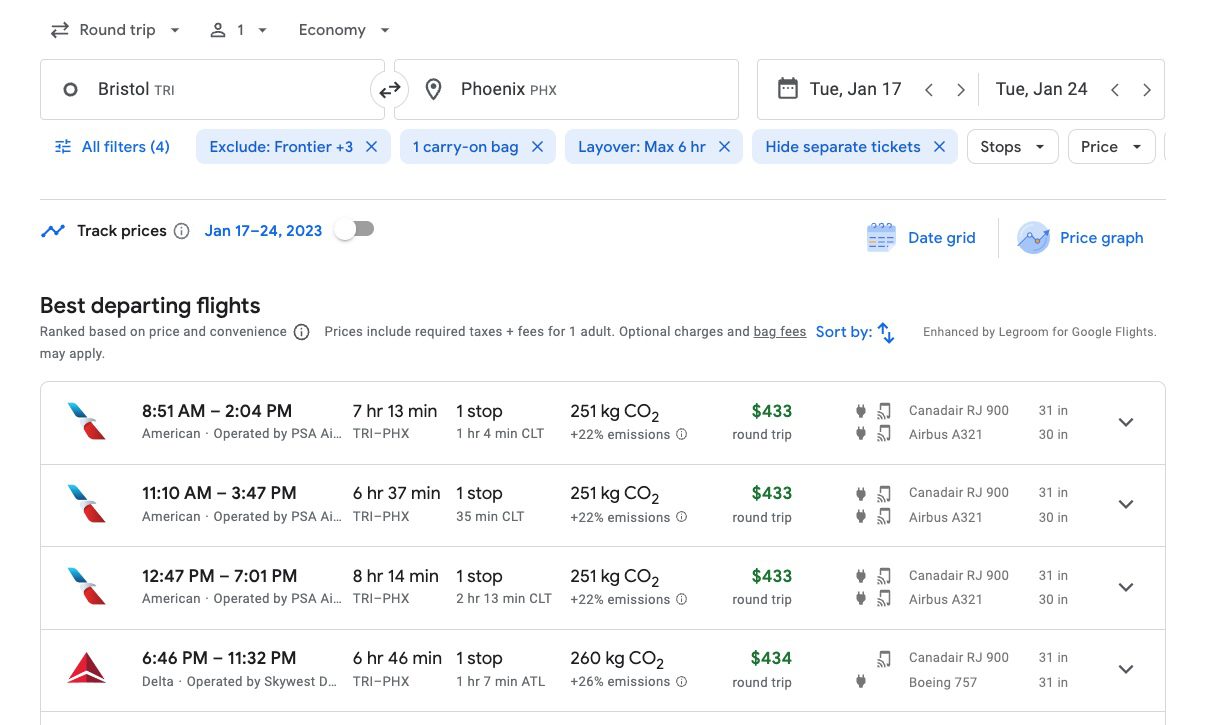Click the Track prices line chart icon

(53, 230)
